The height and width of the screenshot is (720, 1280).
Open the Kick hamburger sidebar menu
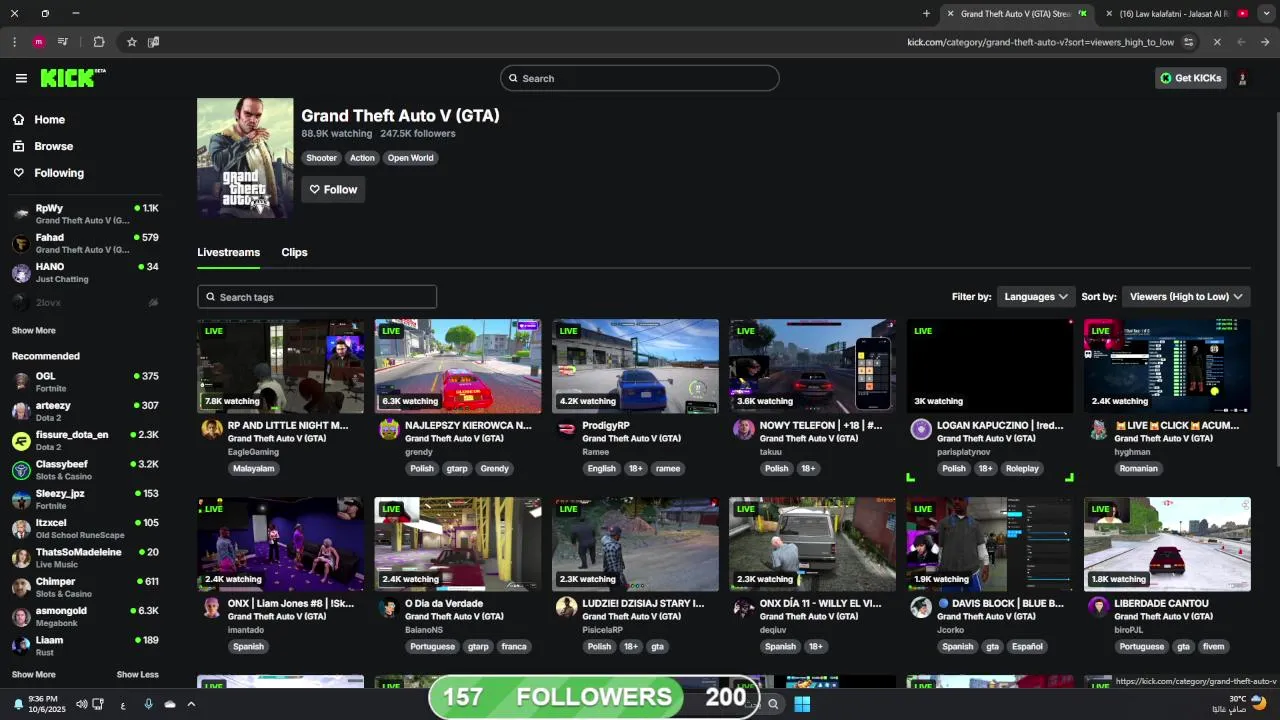[x=21, y=78]
